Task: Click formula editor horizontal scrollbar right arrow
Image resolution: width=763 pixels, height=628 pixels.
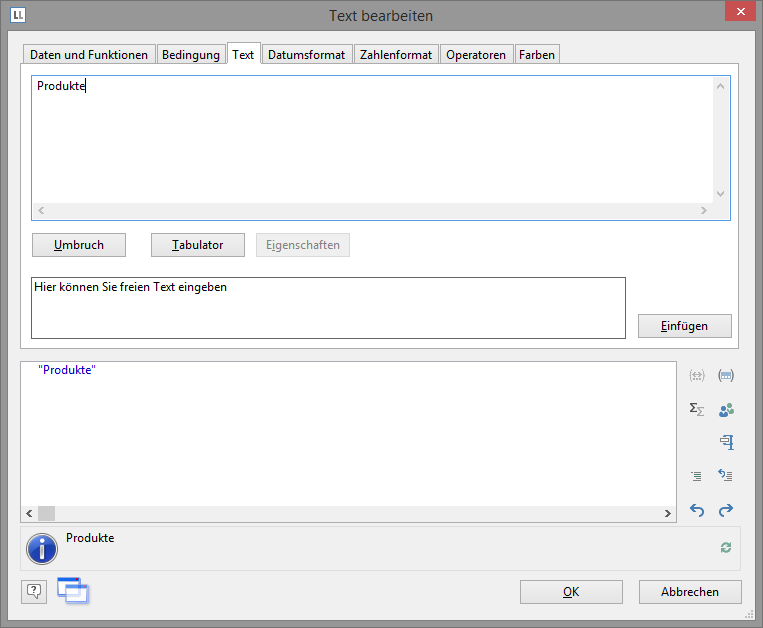Action: (668, 513)
